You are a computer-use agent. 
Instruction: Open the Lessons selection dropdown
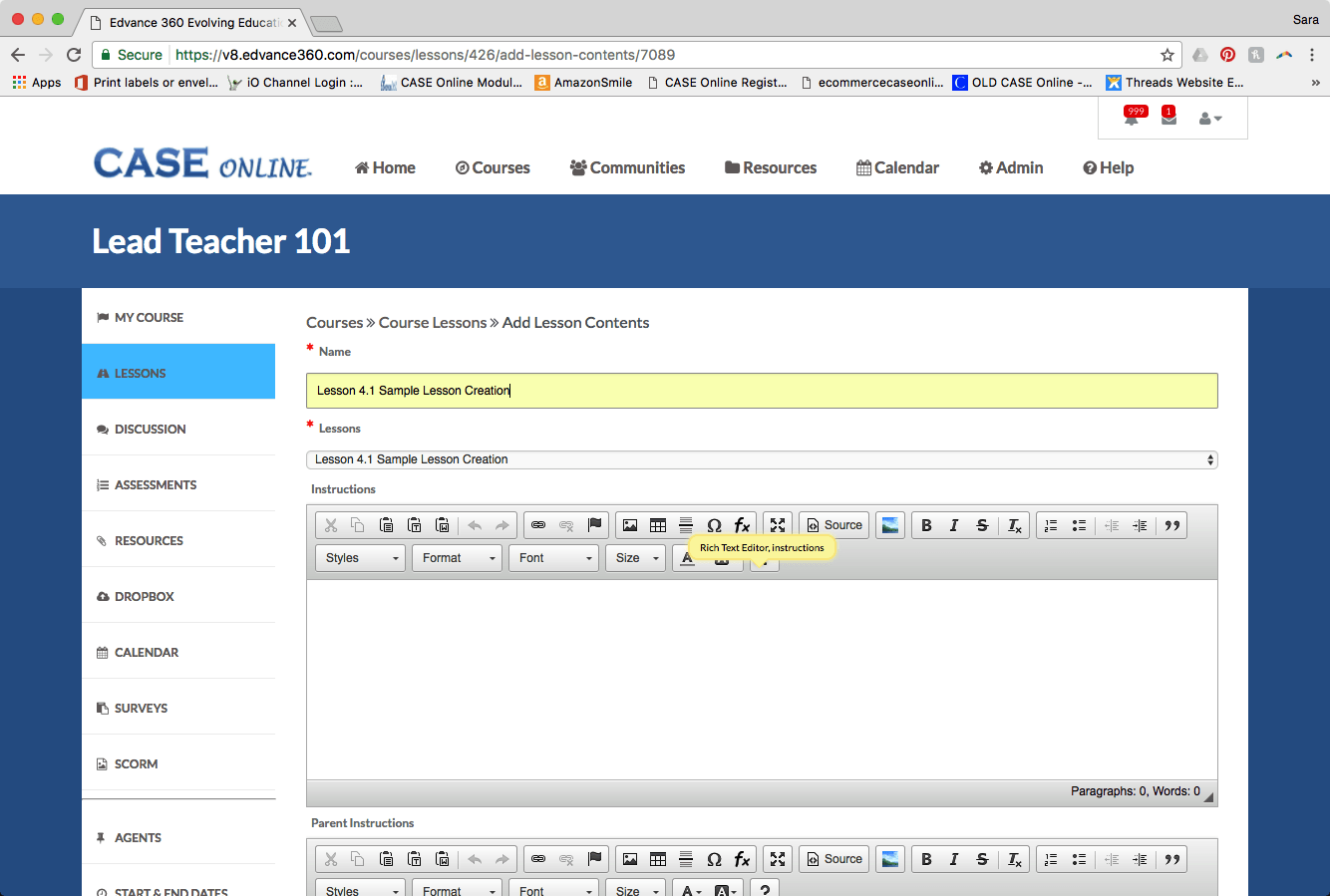(761, 459)
